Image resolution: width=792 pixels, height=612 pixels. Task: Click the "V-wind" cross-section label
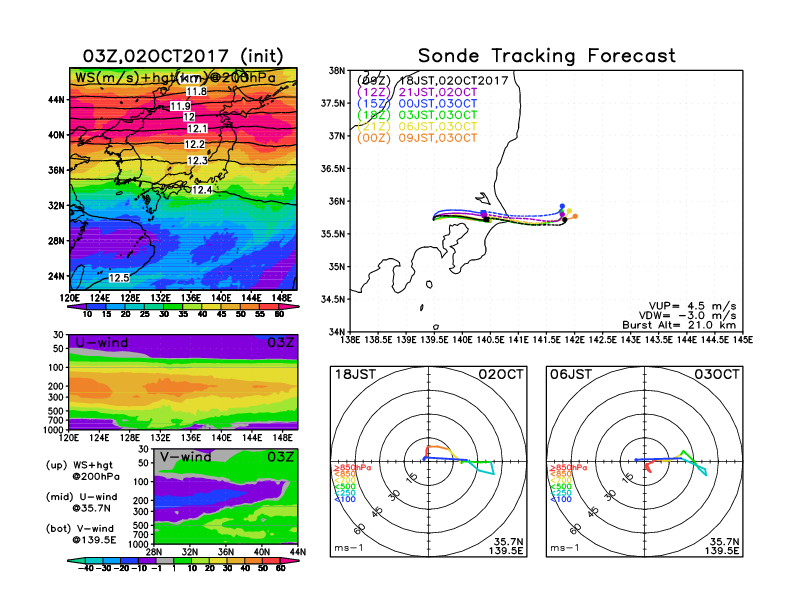186,457
